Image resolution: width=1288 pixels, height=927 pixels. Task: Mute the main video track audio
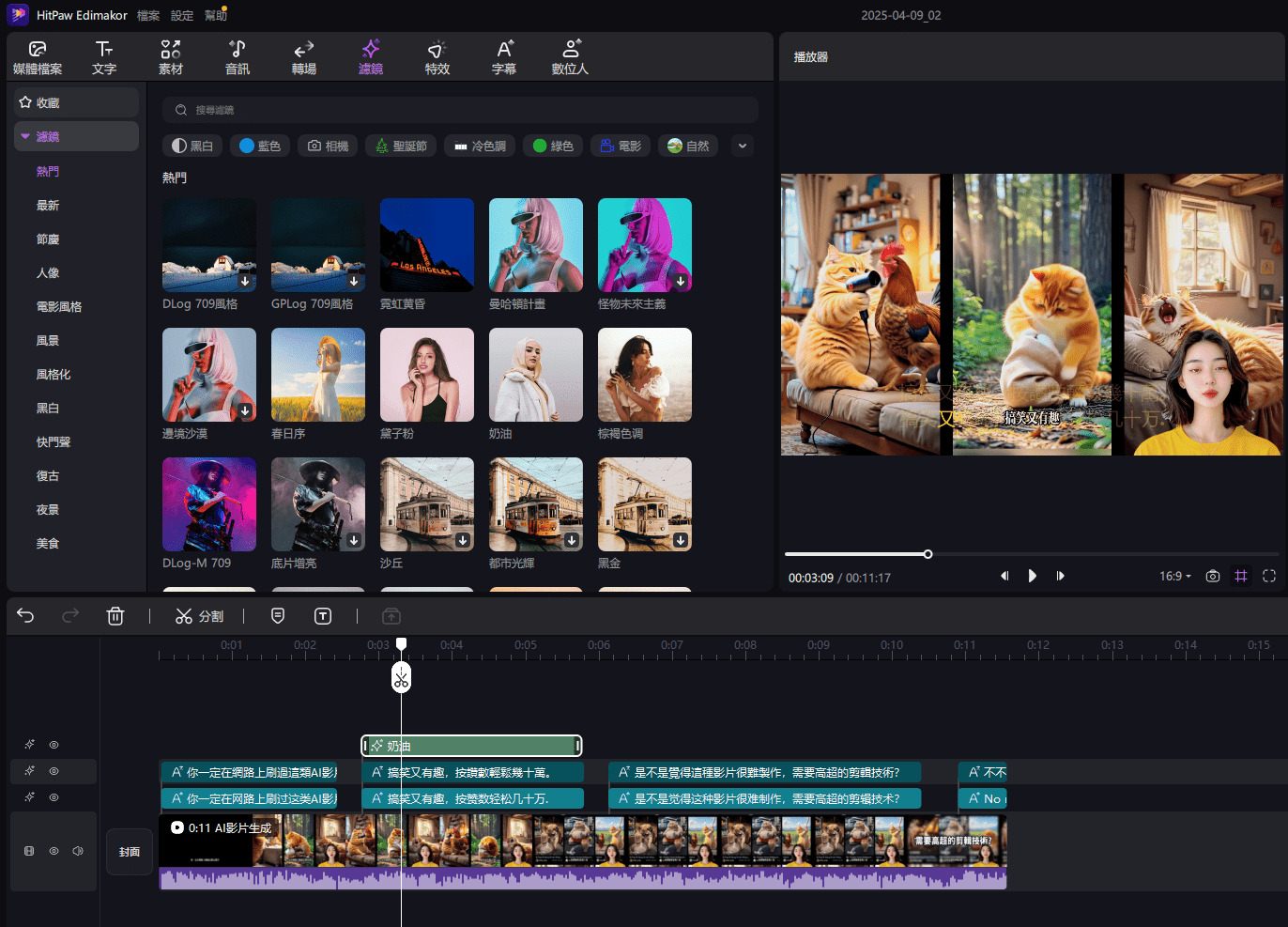click(78, 851)
